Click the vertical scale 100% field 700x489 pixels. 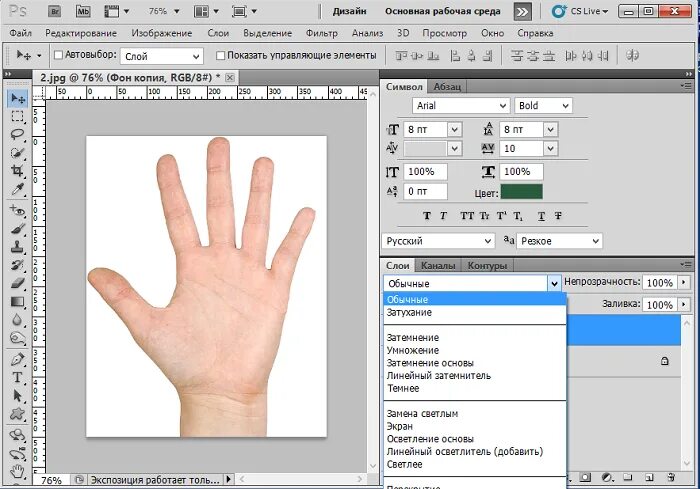coord(425,172)
